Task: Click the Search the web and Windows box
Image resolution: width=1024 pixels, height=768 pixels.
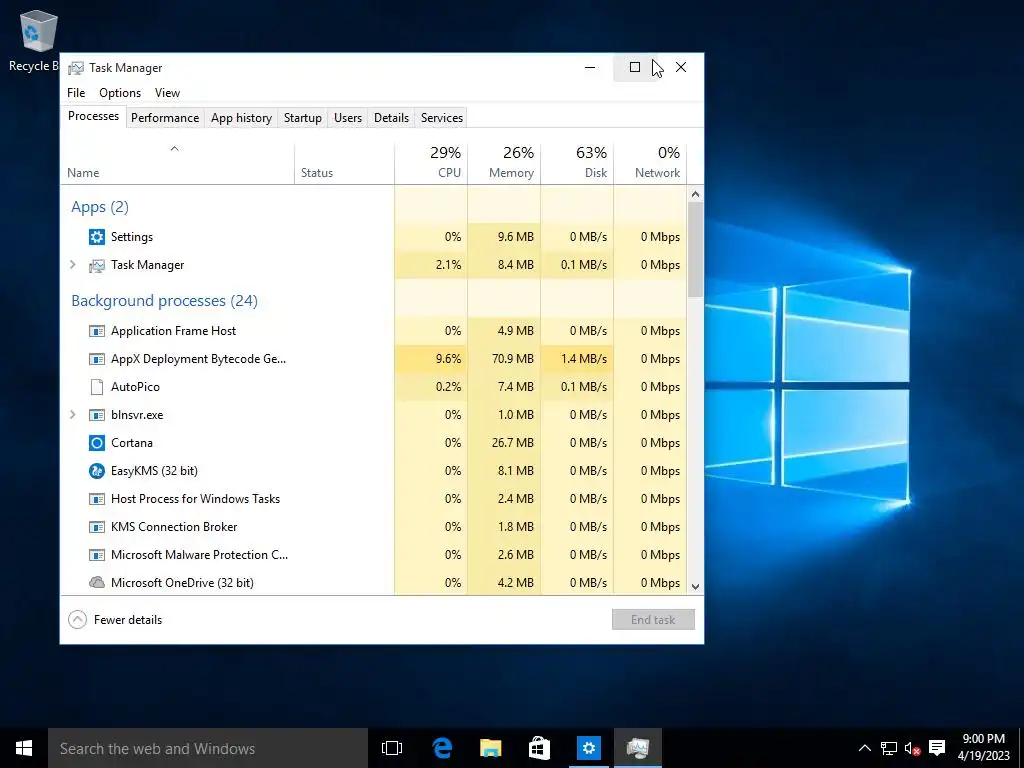Action: click(x=208, y=748)
